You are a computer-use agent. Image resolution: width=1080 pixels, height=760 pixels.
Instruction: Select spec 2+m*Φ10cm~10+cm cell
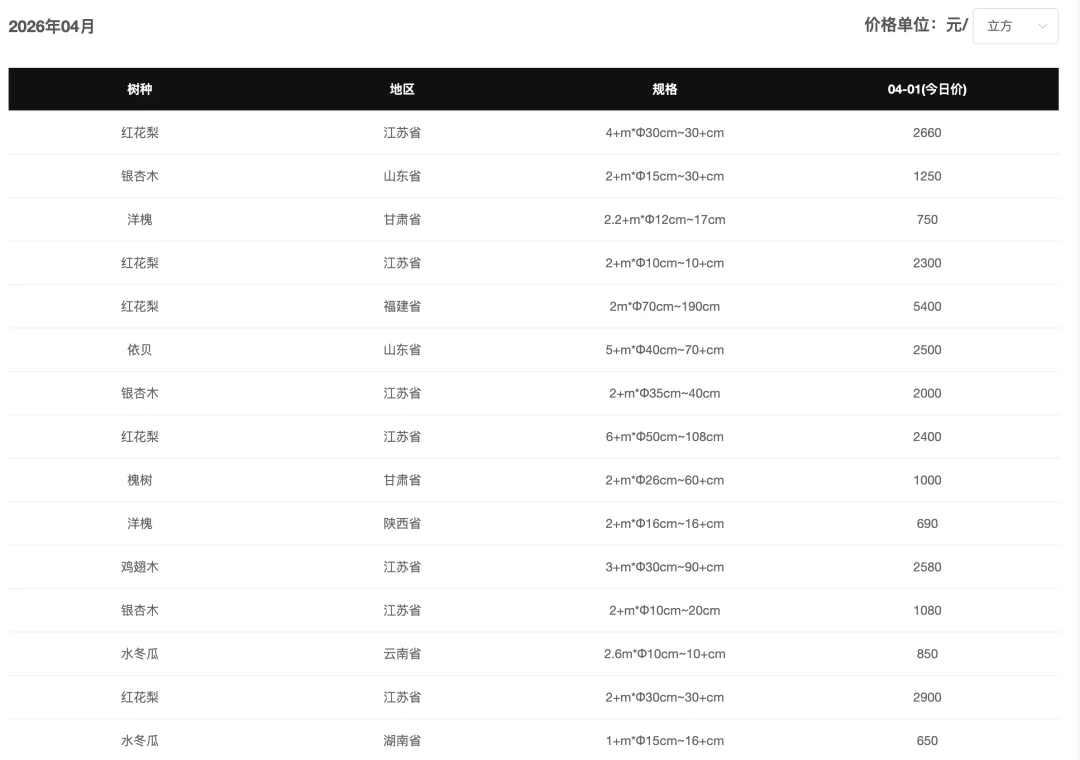click(665, 263)
